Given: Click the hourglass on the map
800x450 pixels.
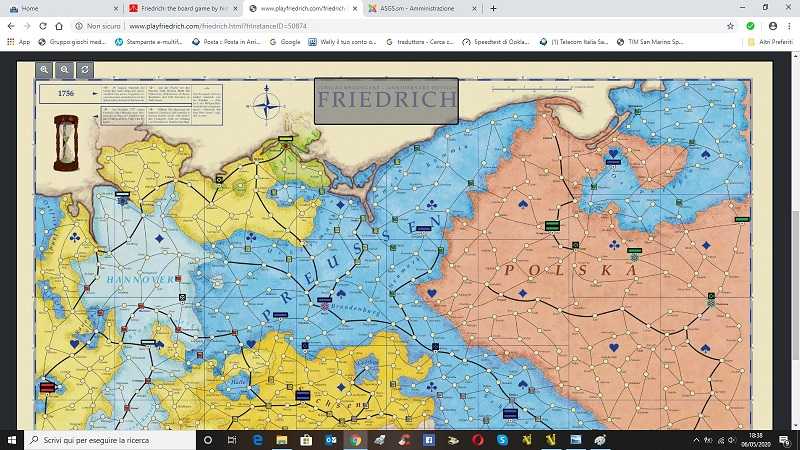Looking at the screenshot, I should [66, 143].
